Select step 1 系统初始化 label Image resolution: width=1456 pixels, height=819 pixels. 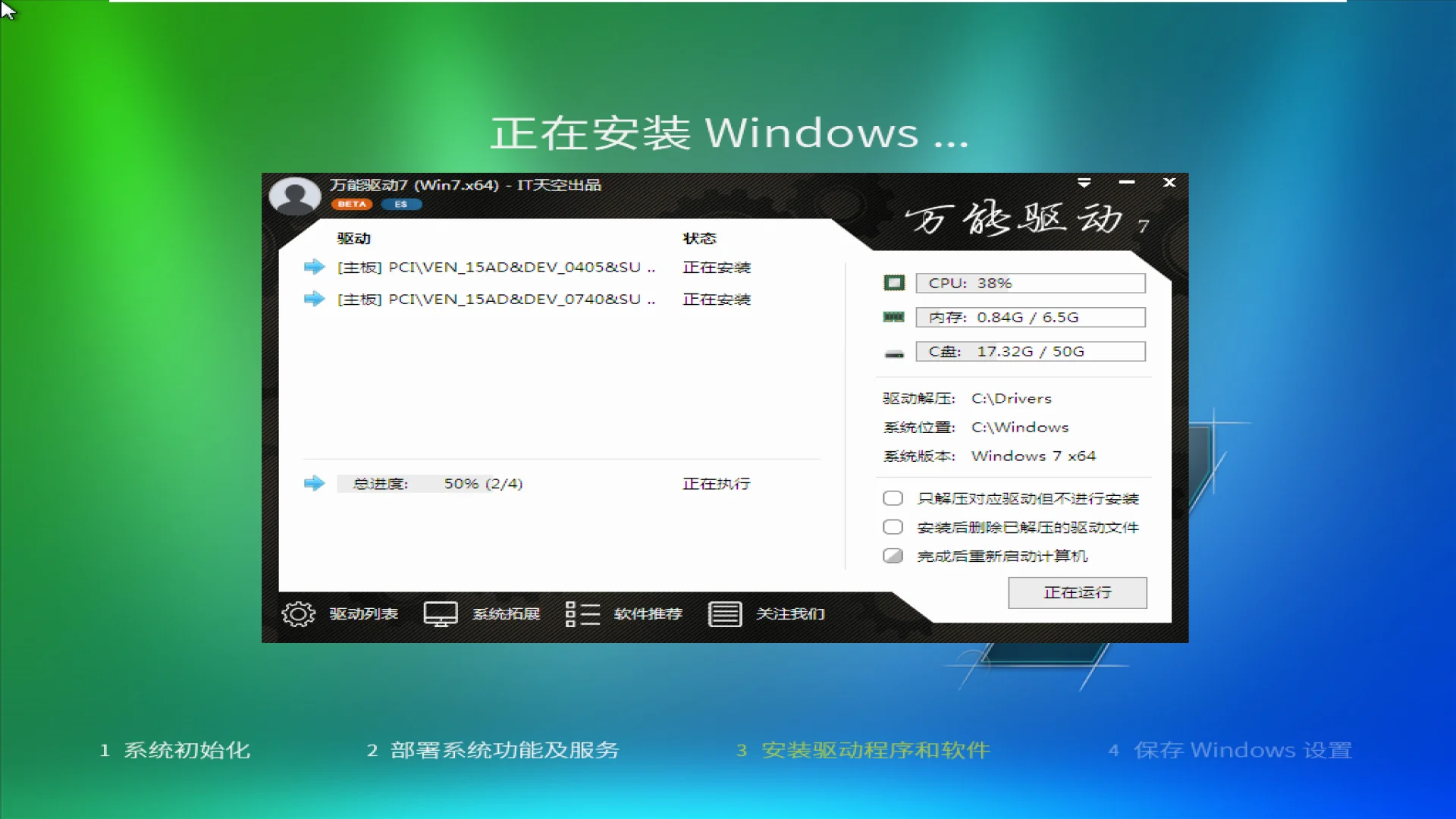(175, 750)
